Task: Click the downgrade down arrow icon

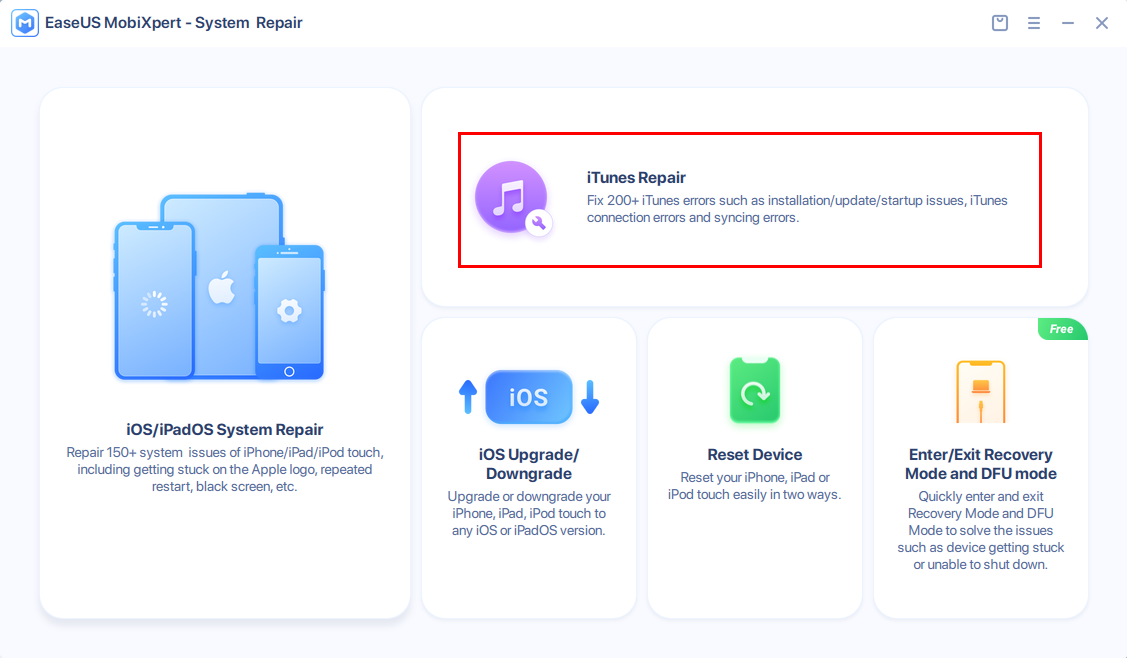Action: click(x=589, y=397)
